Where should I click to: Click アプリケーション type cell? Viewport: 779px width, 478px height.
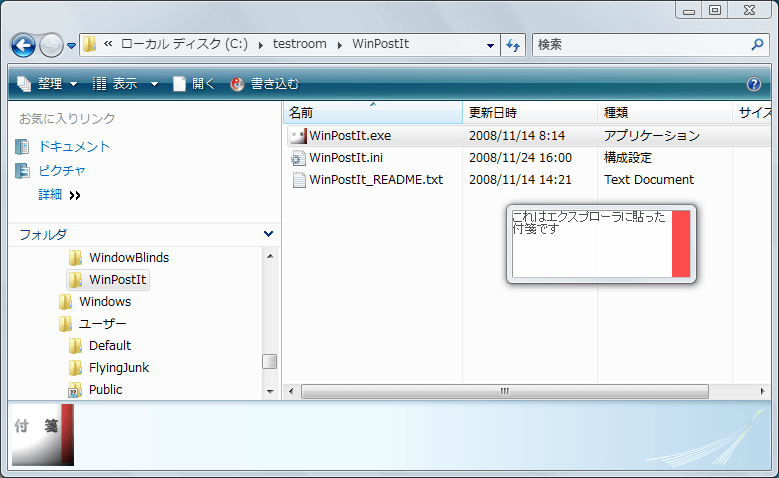point(652,136)
